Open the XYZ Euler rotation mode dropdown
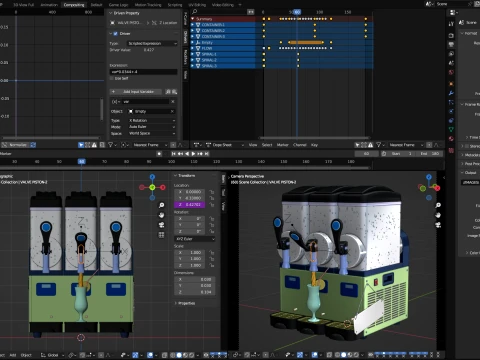Screen dimensions: 480x360 tap(195, 239)
